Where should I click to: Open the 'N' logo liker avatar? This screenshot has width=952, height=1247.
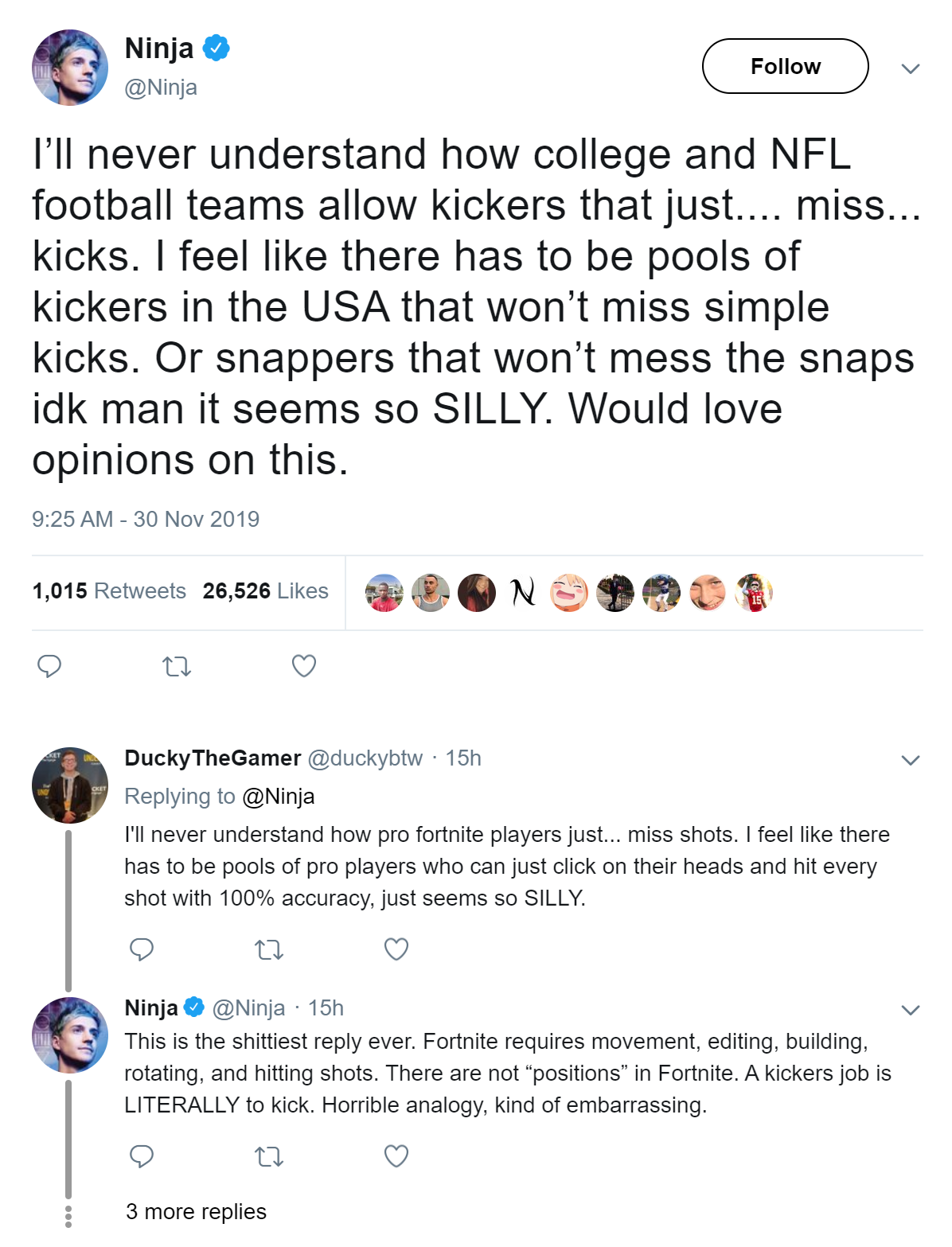click(x=523, y=592)
